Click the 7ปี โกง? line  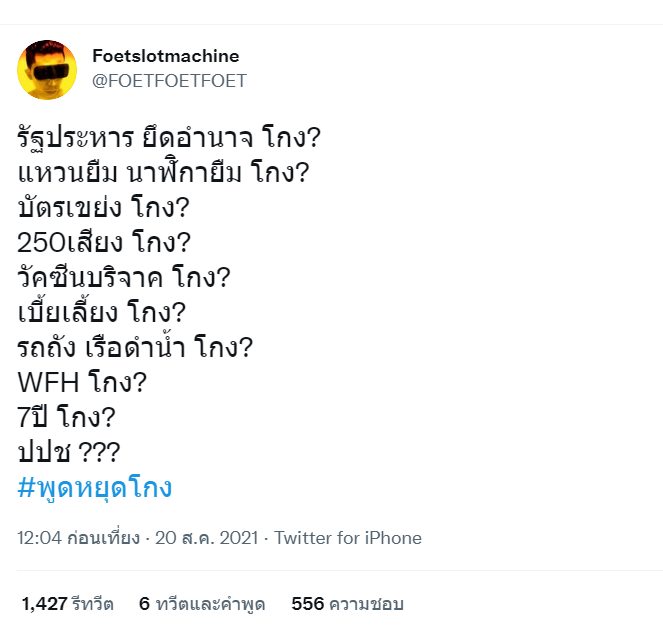69,418
